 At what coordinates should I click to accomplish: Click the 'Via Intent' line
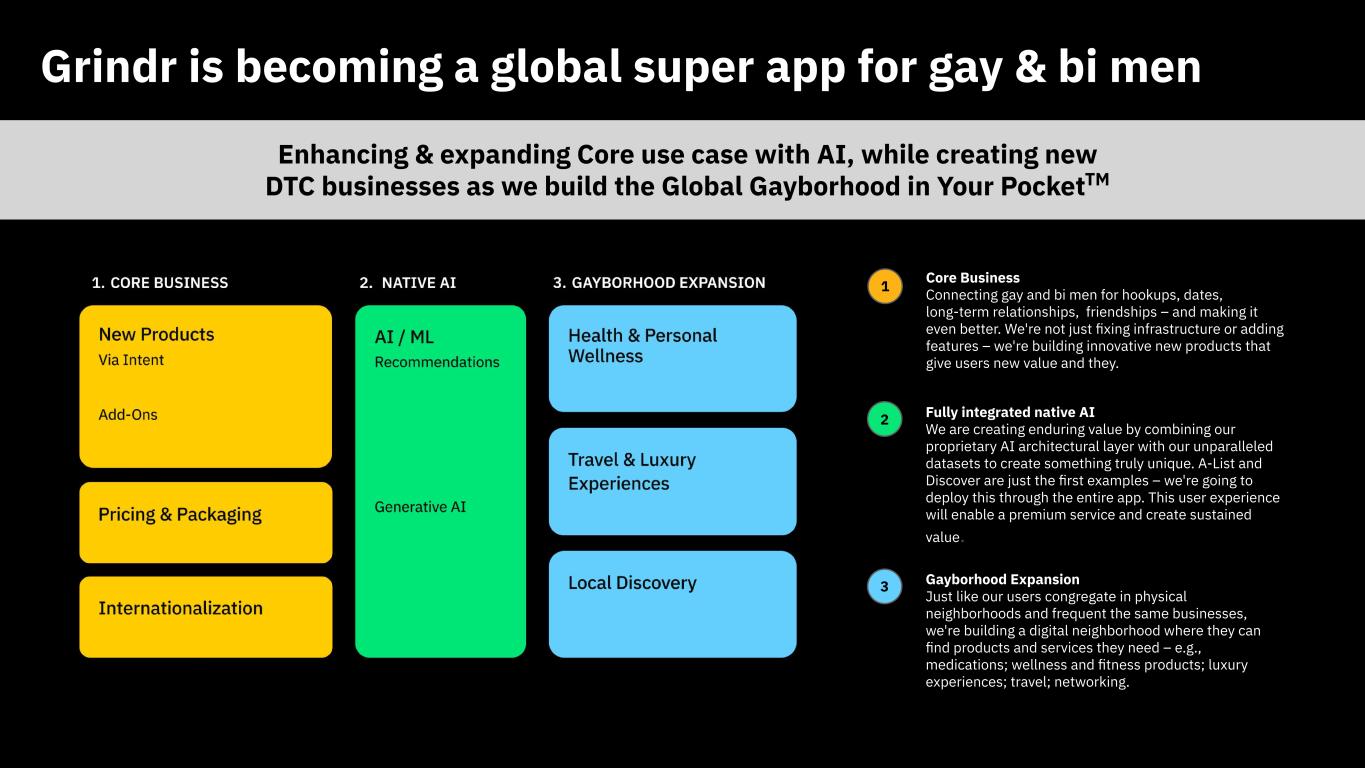tap(131, 360)
